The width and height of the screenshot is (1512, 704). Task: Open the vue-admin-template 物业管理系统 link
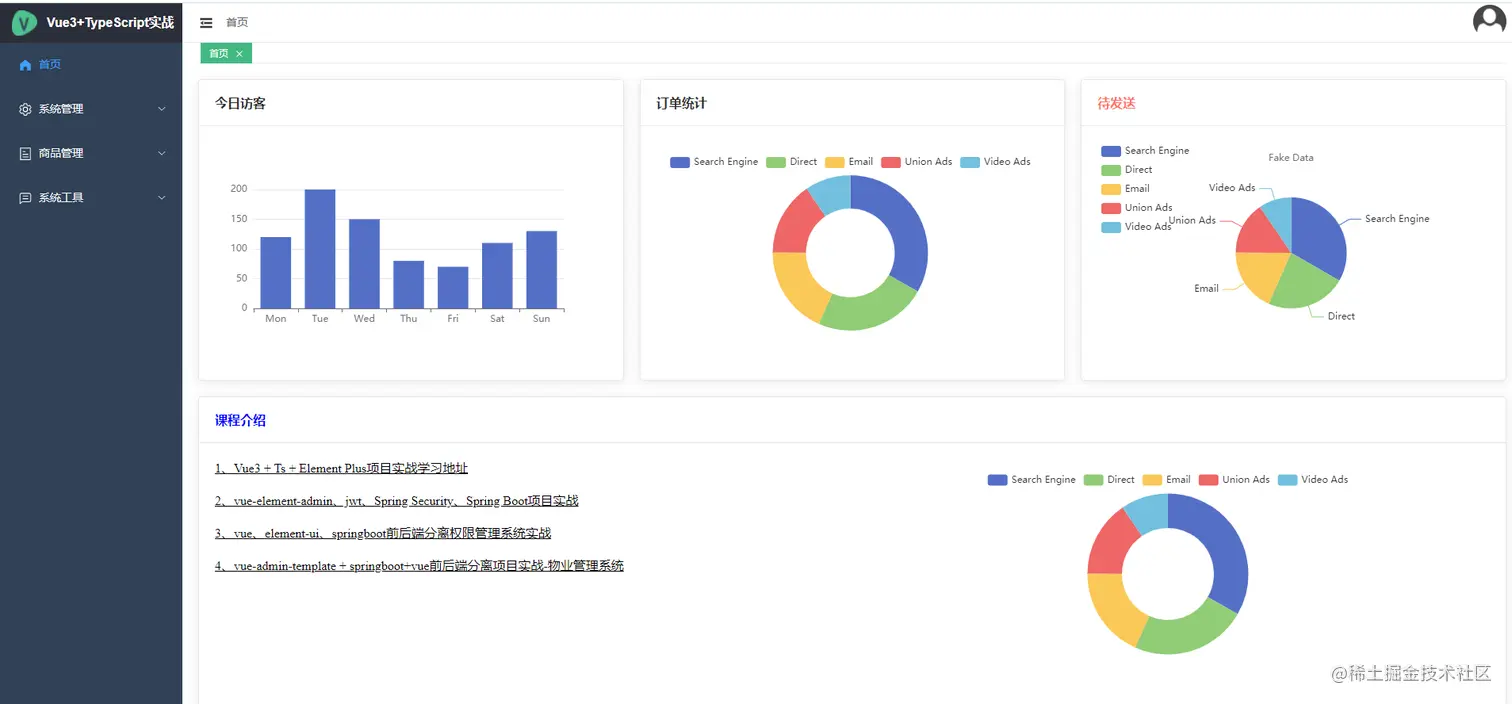(x=419, y=566)
